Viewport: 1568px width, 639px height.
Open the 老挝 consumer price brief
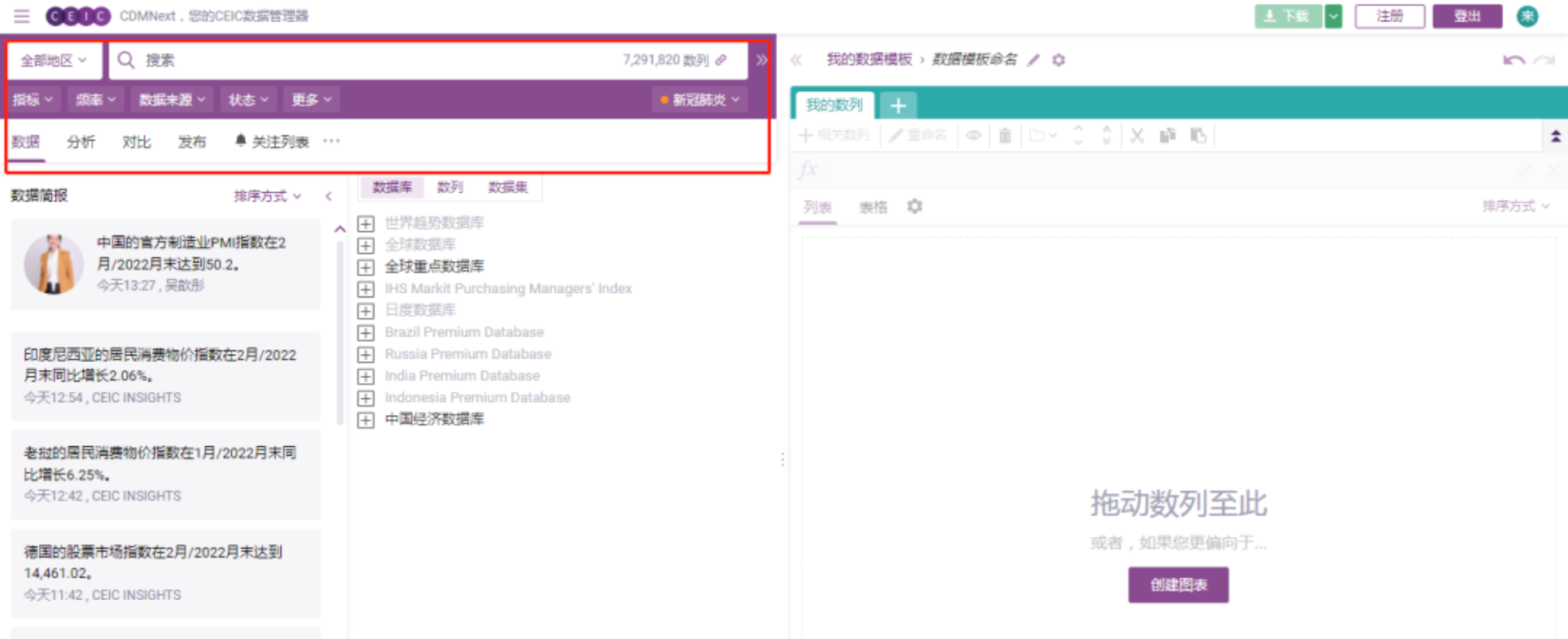pos(165,474)
